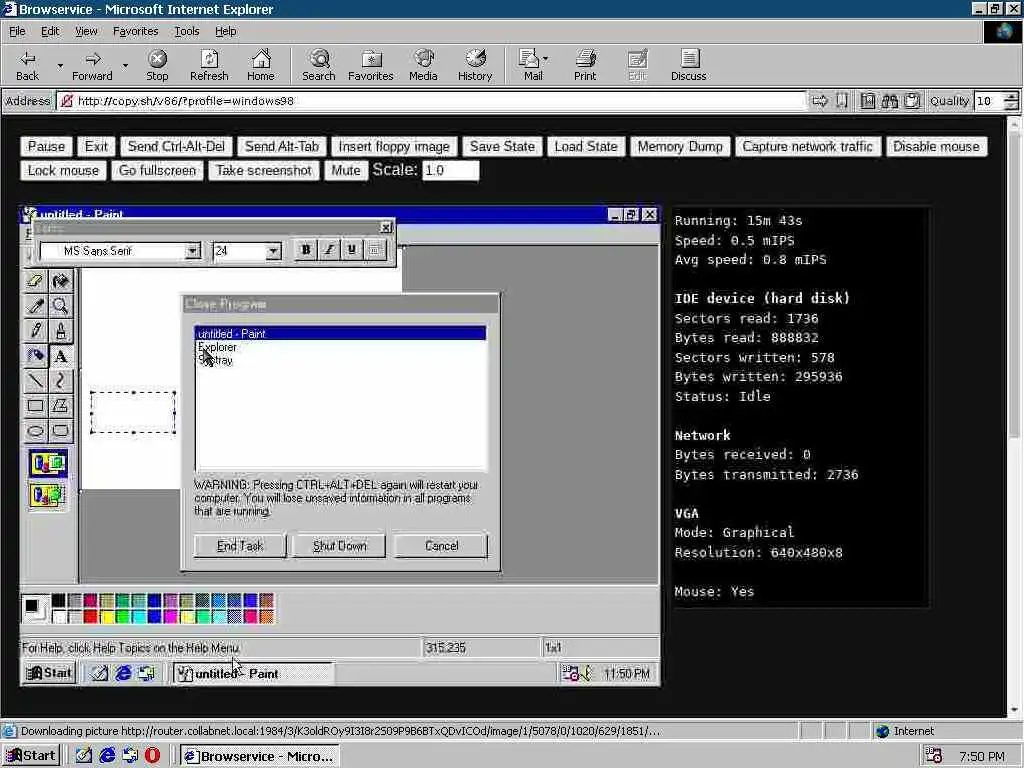Click the Quality stepper up arrow
This screenshot has width=1024, height=768.
pos(1012,97)
